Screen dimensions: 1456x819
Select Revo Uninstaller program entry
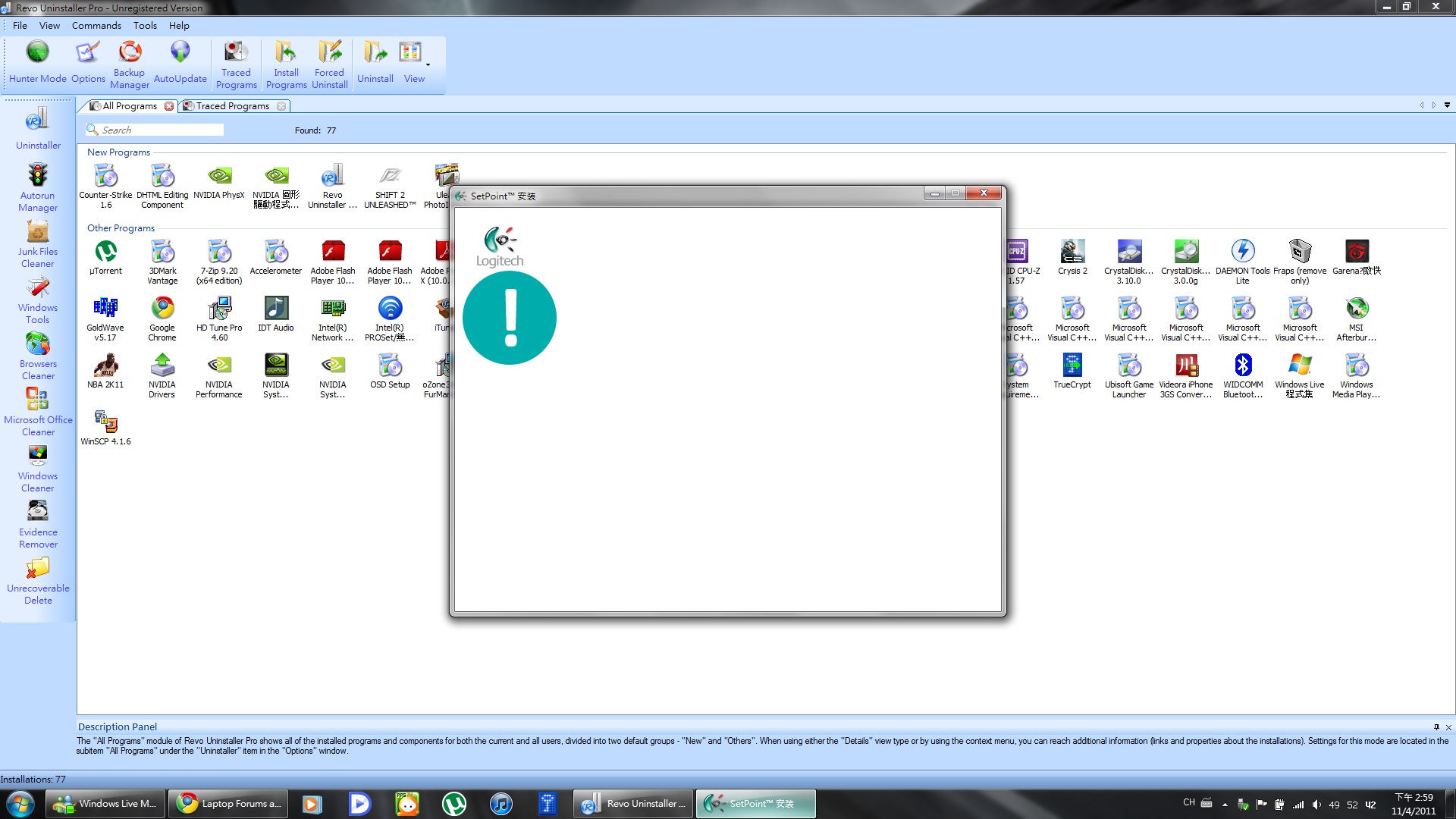point(332,187)
